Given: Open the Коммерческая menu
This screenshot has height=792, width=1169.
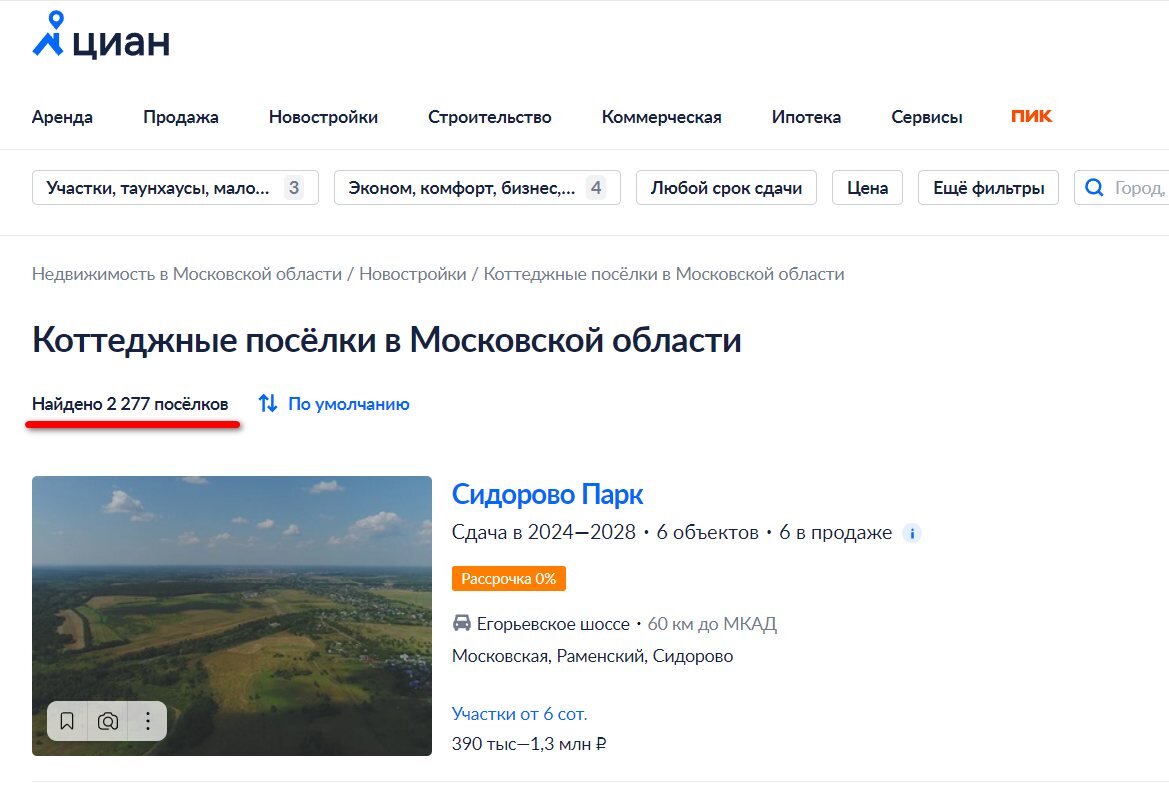Looking at the screenshot, I should [661, 117].
